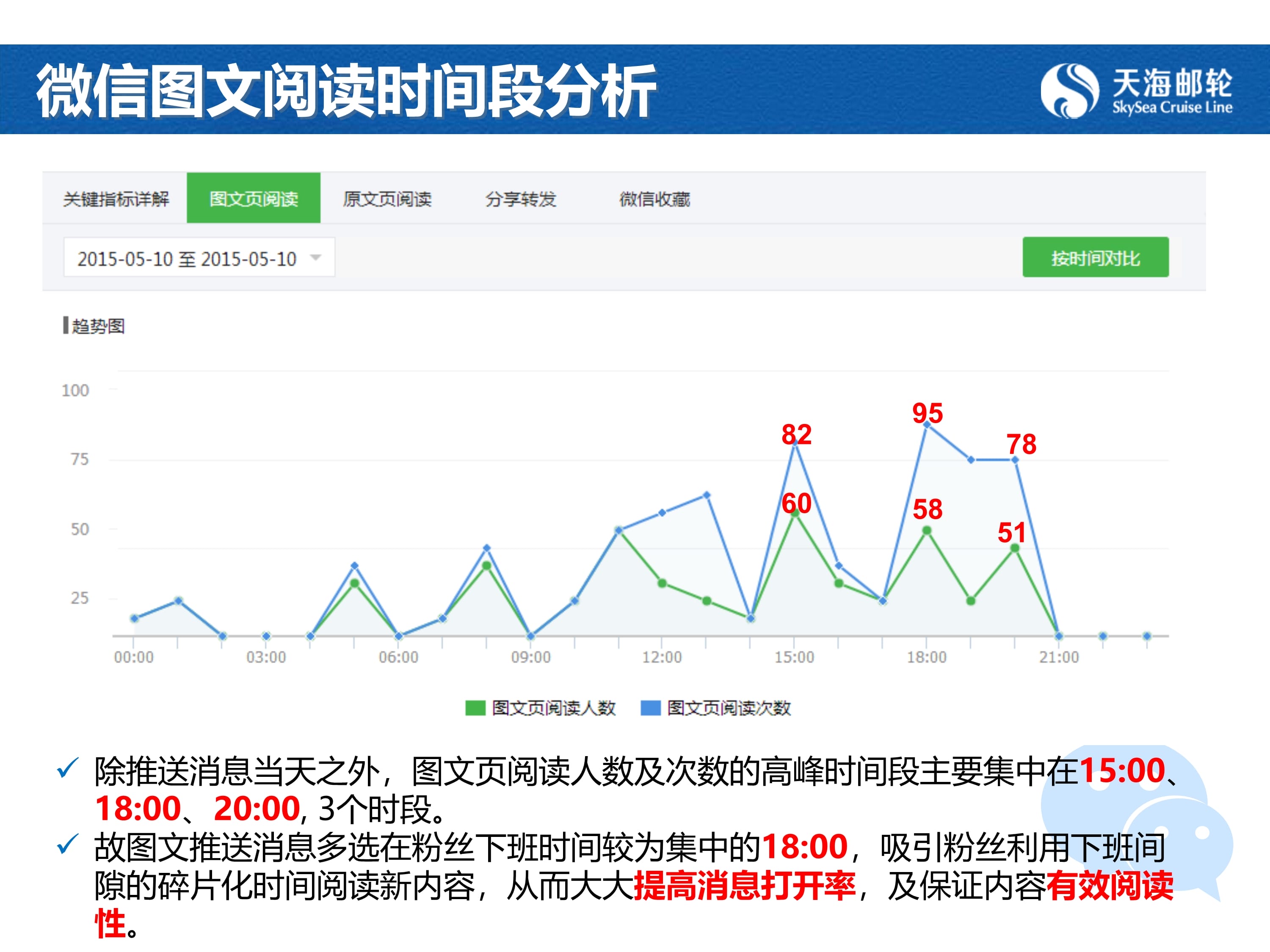Click the 50 y-axis value
Viewport: 1270px width, 952px height.
coord(80,529)
